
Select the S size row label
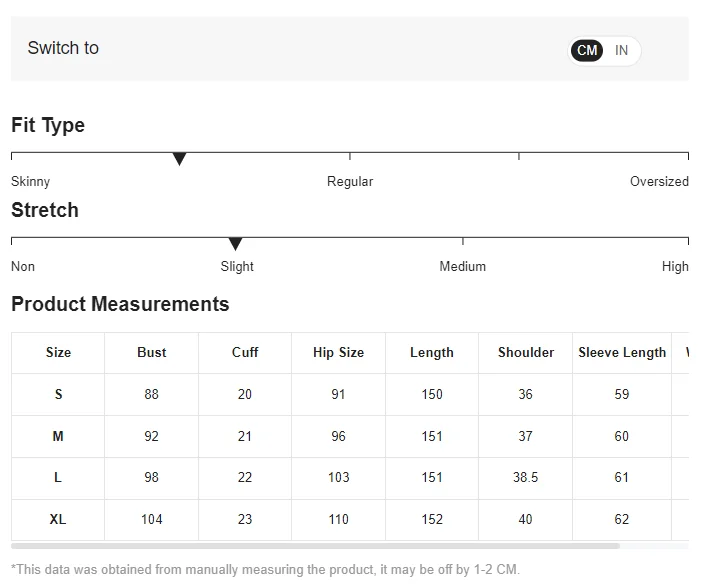click(58, 395)
